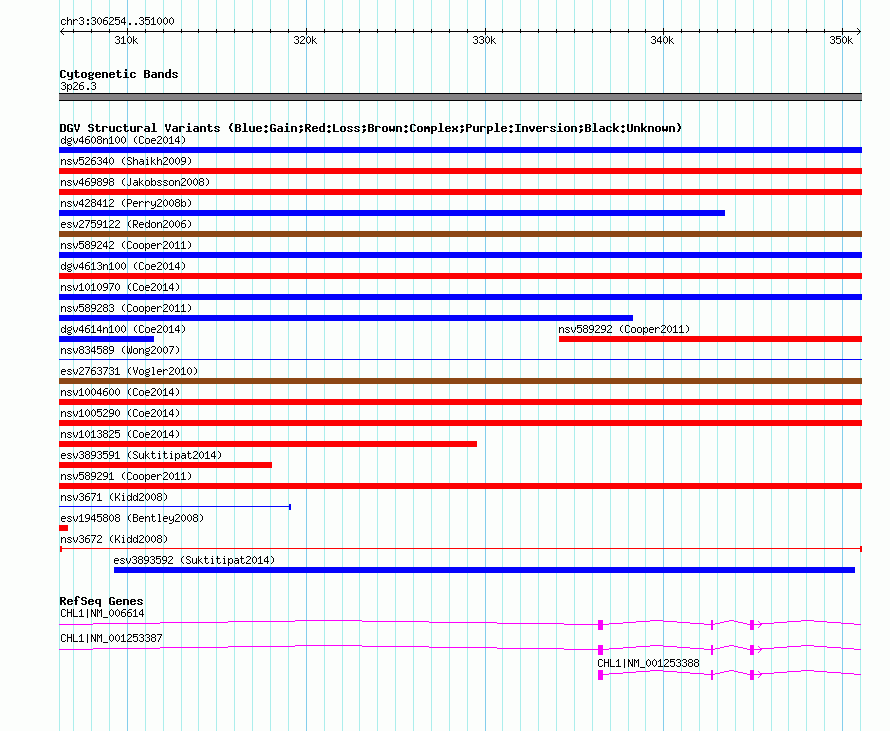Select the 3p26.3 band label
Image resolution: width=890 pixels, height=731 pixels.
78,86
